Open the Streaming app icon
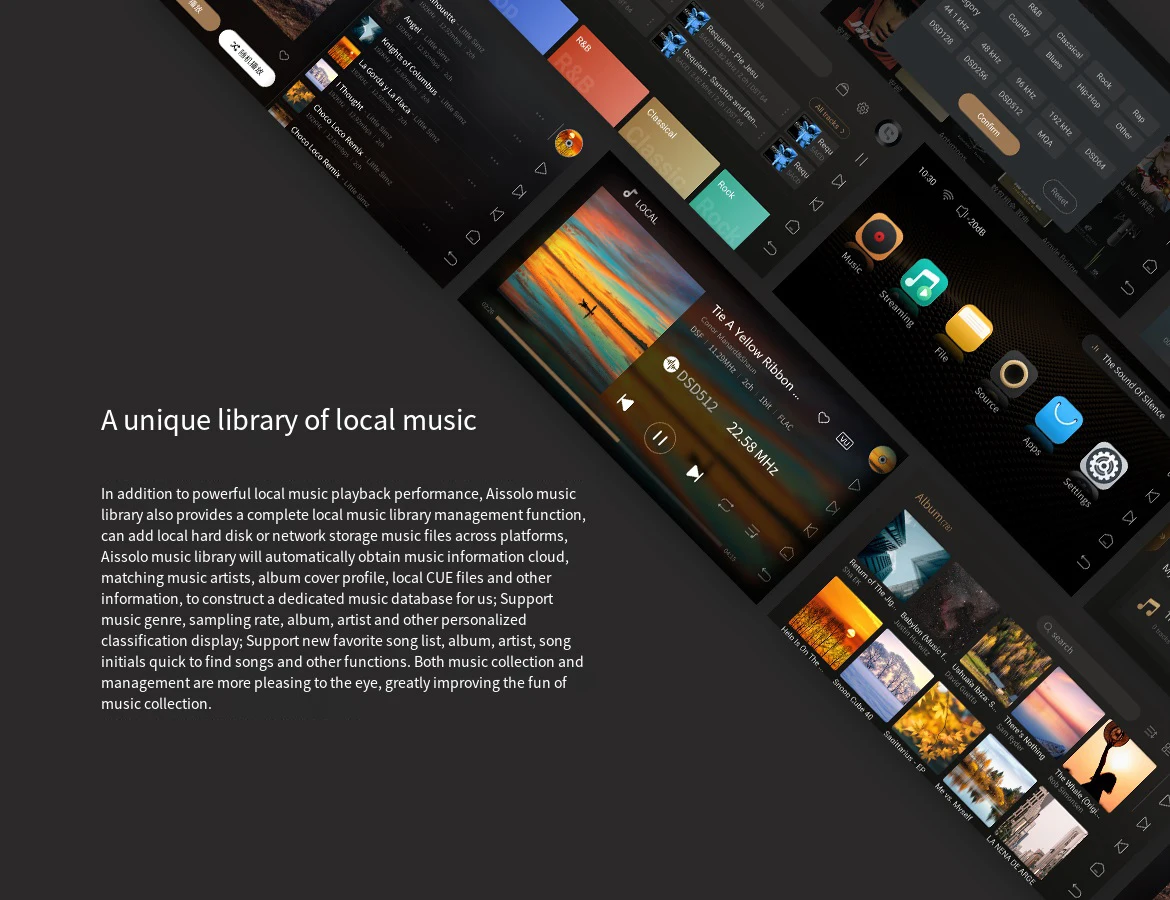 924,282
